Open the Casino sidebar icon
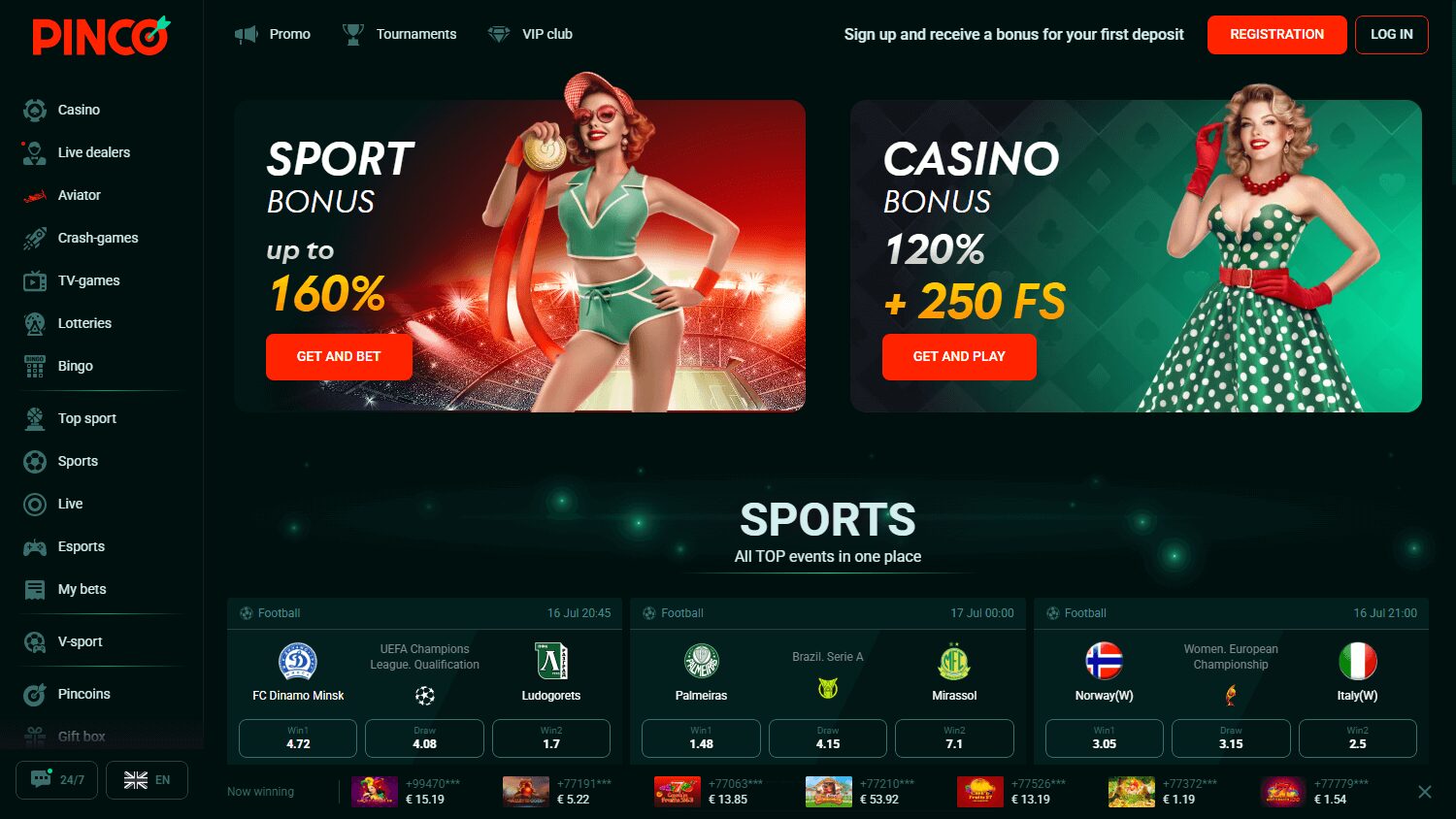Viewport: 1456px width, 819px height. pyautogui.click(x=35, y=110)
